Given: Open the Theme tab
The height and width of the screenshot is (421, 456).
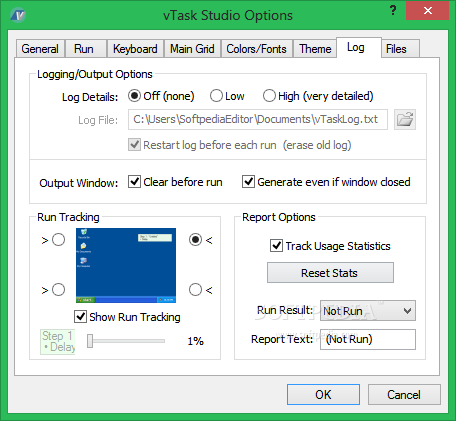Looking at the screenshot, I should [315, 49].
